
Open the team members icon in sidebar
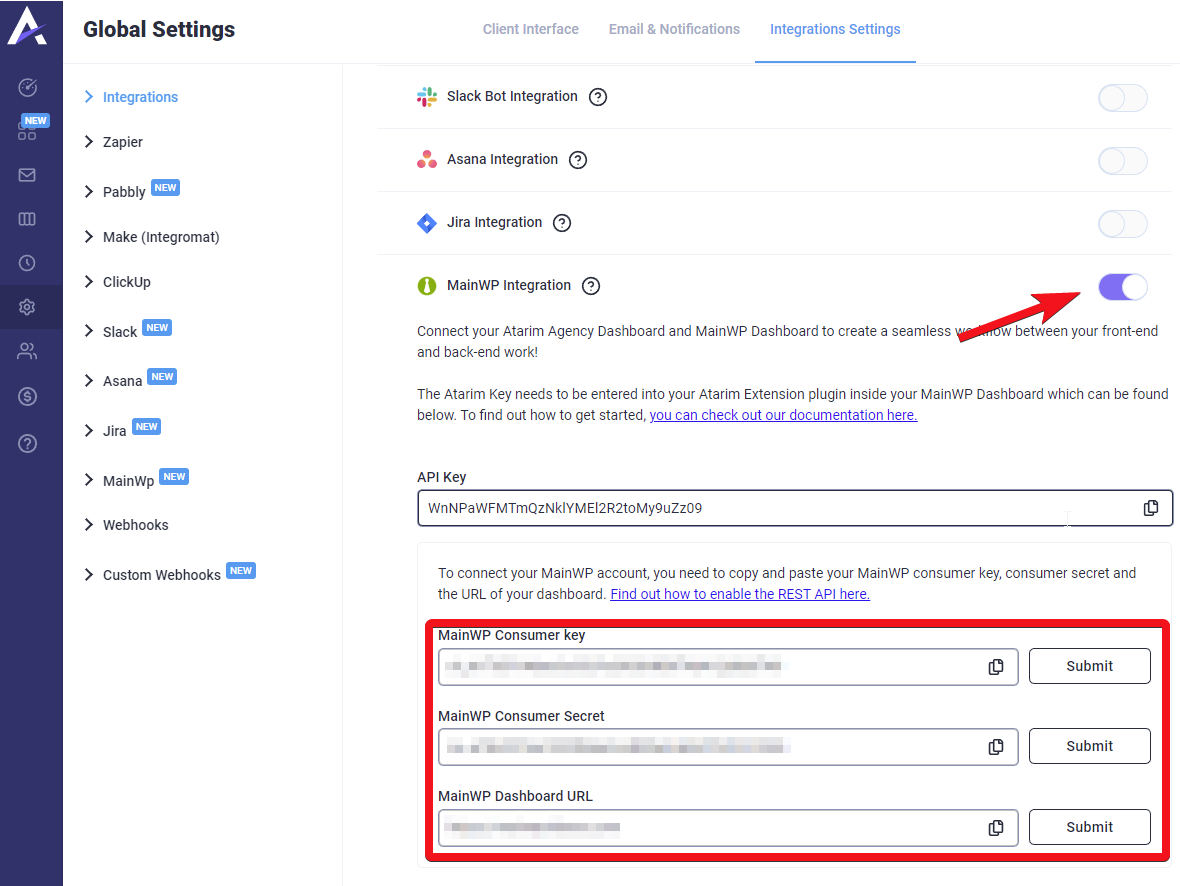tap(30, 350)
